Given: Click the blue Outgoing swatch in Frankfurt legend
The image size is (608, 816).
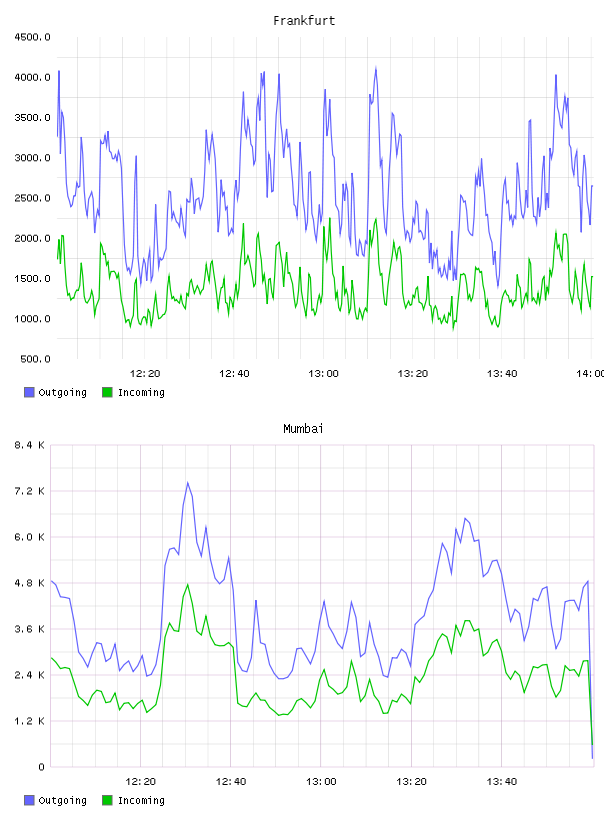Looking at the screenshot, I should 29,392.
